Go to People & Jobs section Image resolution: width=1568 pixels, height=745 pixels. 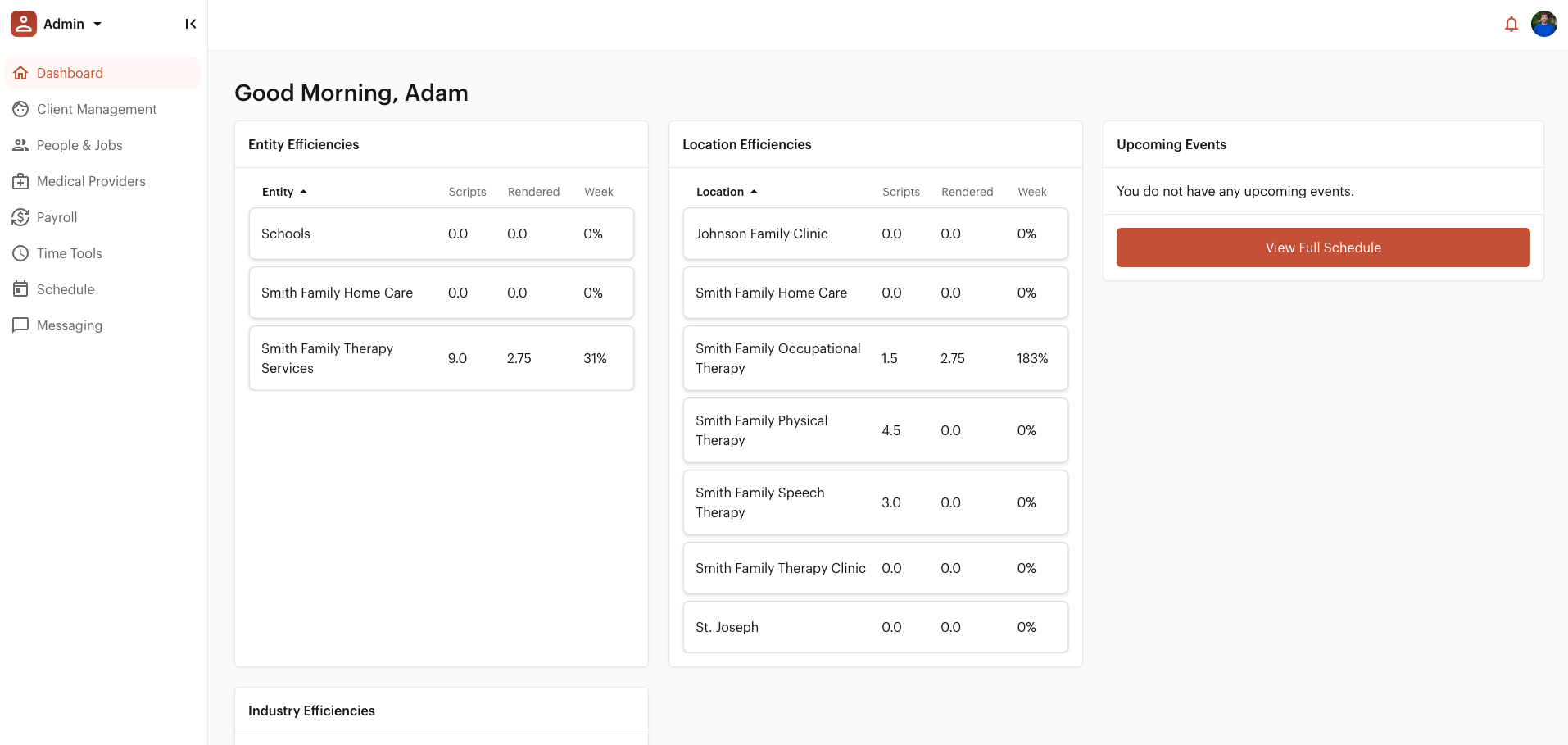point(79,145)
